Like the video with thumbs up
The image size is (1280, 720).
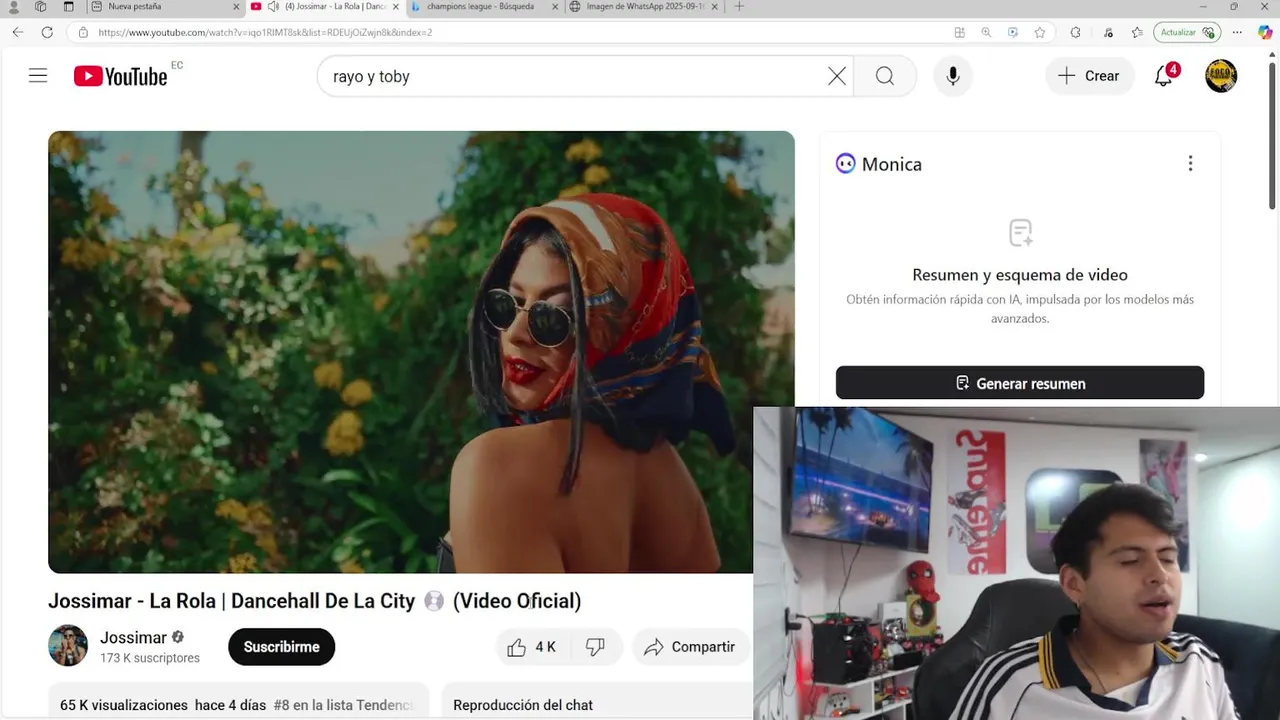531,647
